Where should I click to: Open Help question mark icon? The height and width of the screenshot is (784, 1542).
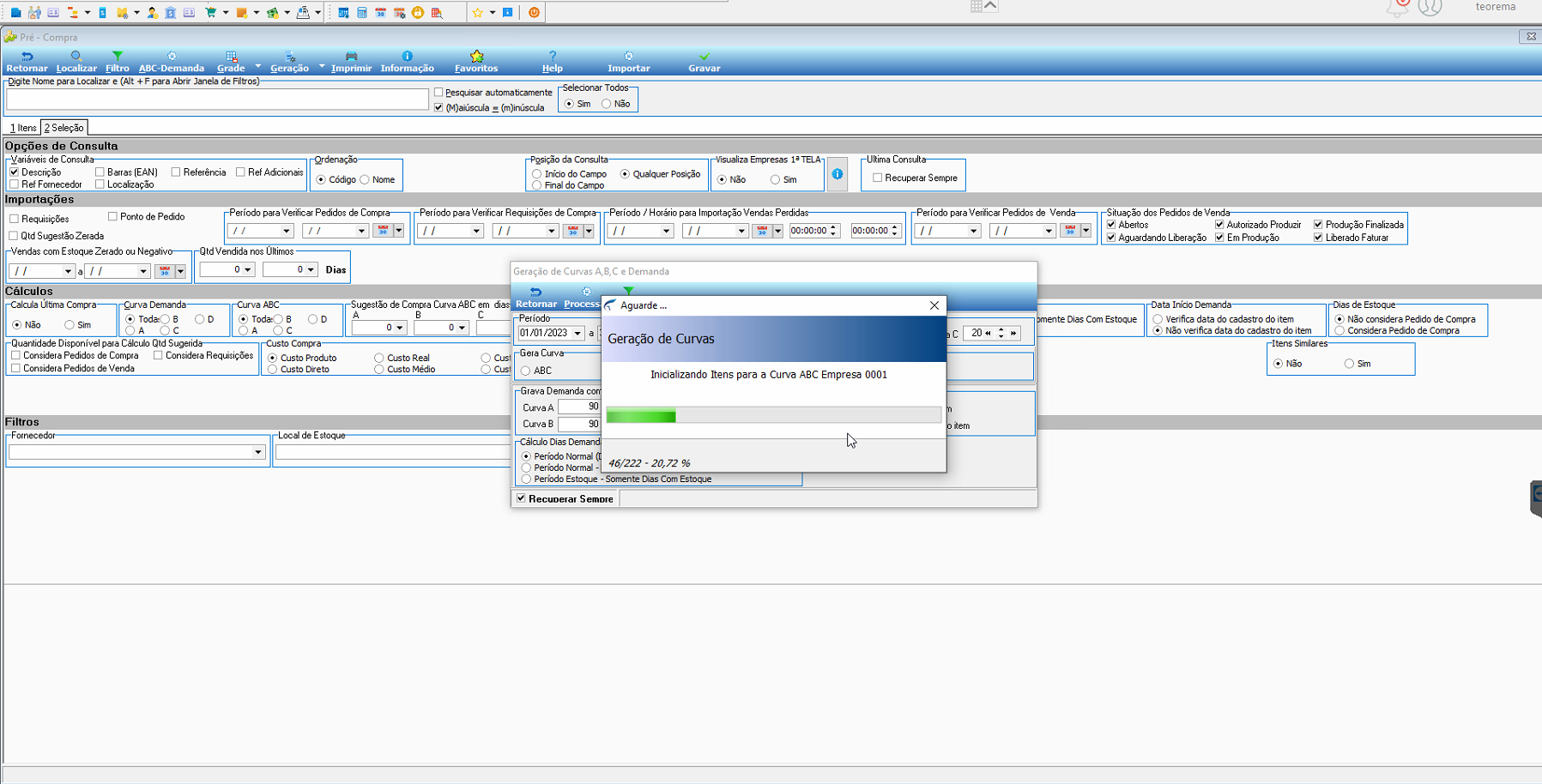(x=553, y=57)
